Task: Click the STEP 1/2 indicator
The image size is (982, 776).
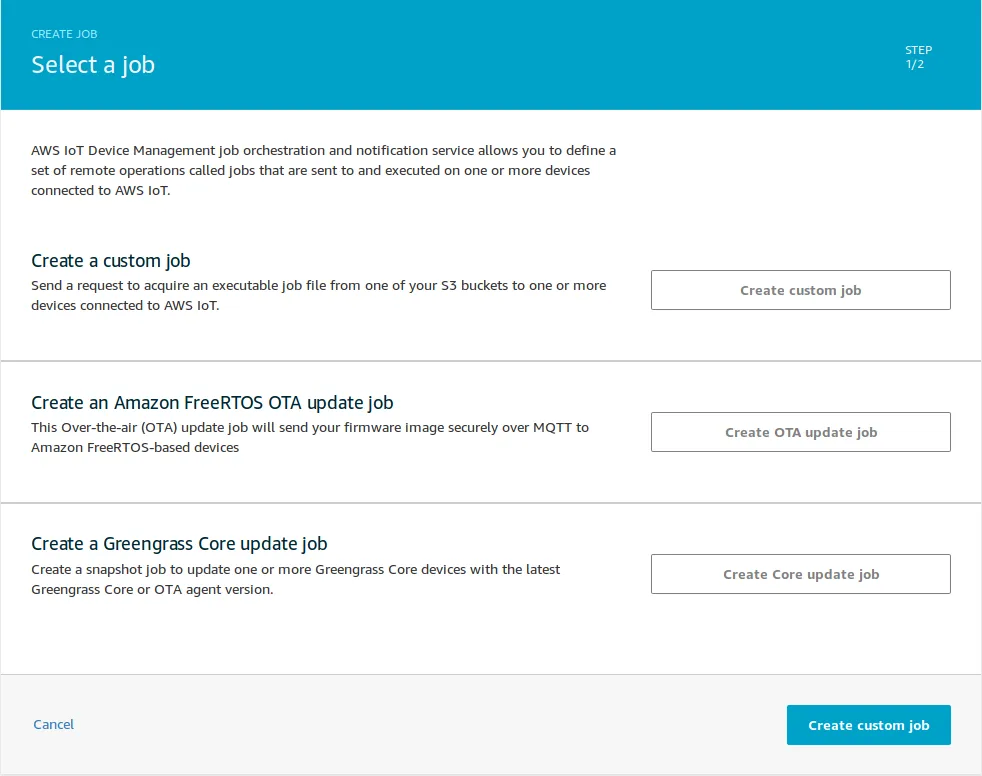Action: pyautogui.click(x=918, y=57)
